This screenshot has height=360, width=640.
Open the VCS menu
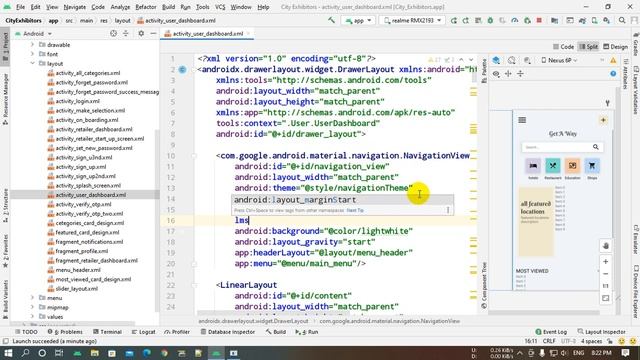coord(220,7)
